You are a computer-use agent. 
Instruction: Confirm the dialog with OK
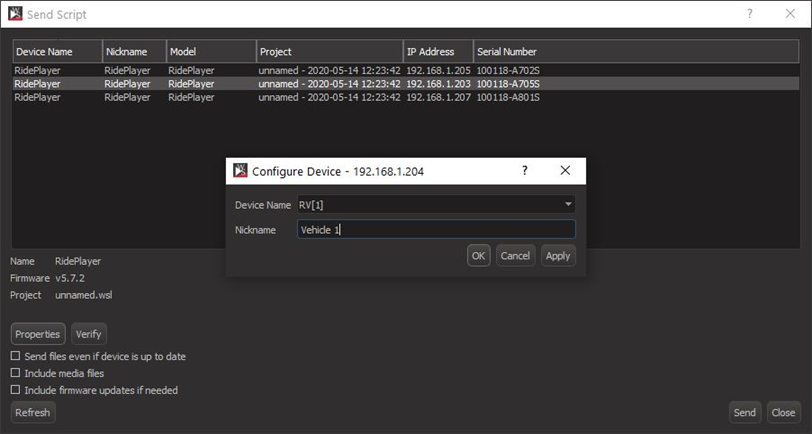tap(478, 256)
